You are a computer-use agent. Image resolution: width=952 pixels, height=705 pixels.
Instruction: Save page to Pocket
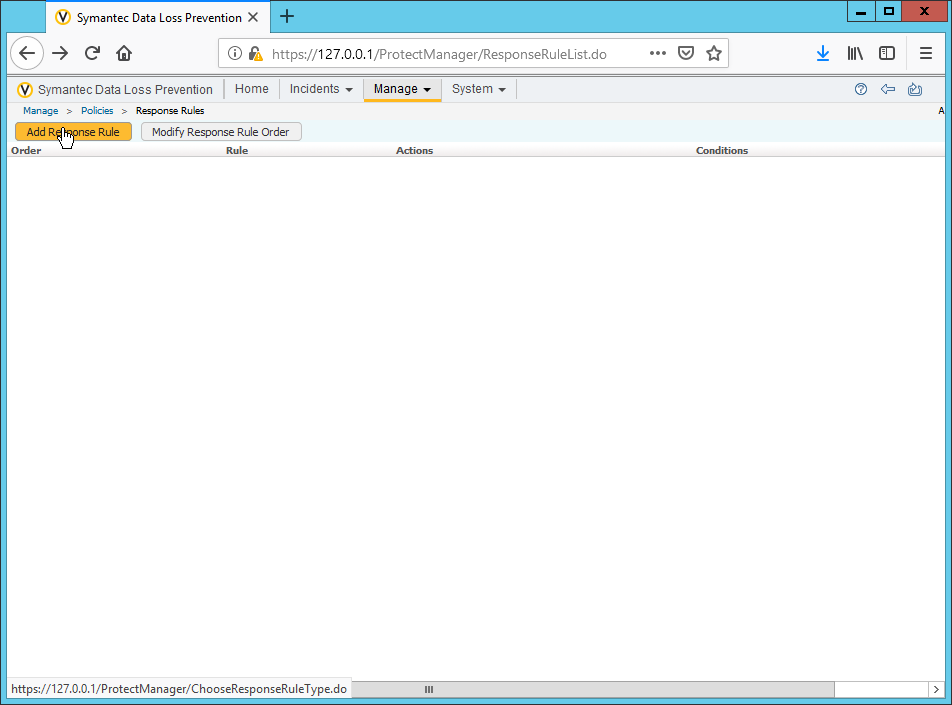(x=685, y=53)
